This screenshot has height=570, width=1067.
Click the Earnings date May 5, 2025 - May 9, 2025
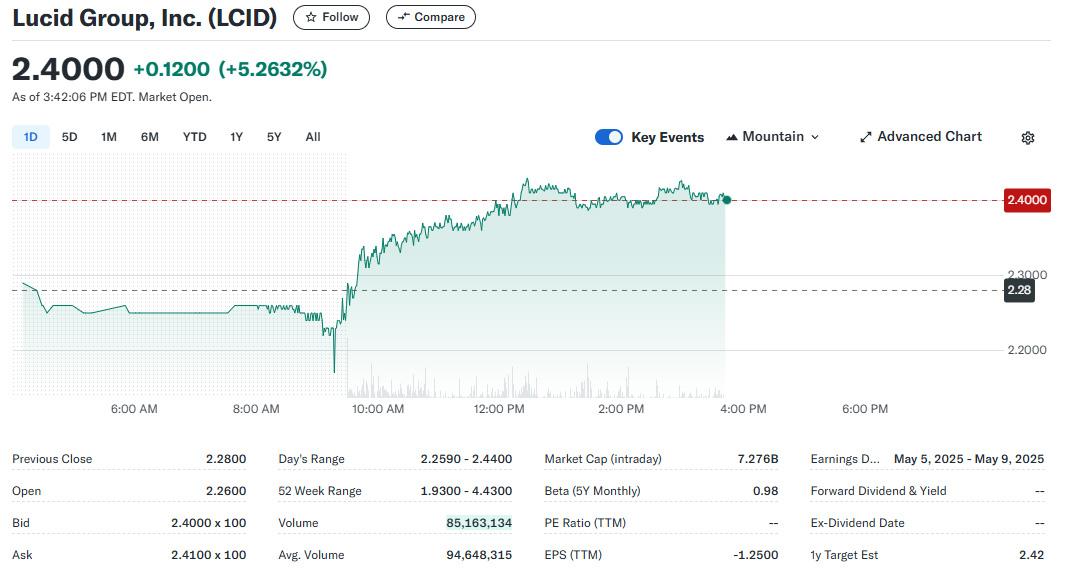pyautogui.click(x=969, y=459)
